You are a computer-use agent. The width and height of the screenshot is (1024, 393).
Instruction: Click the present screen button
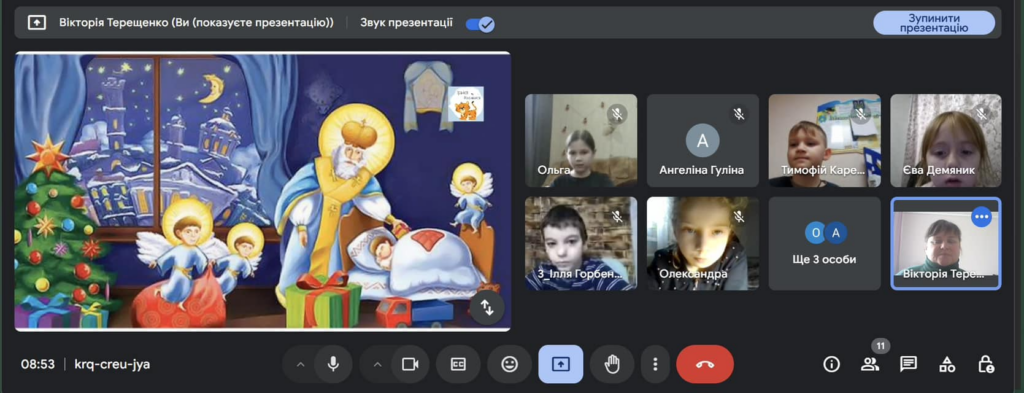[560, 364]
